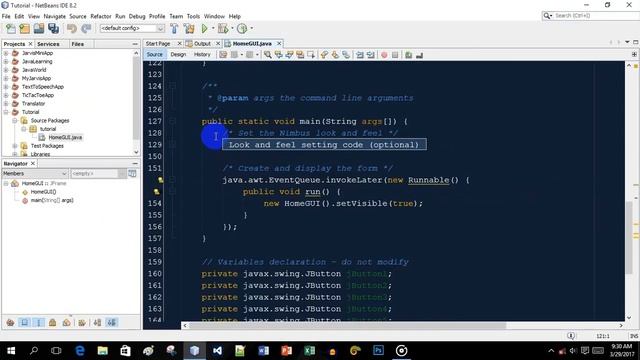The width and height of the screenshot is (640, 360).
Task: Select the HomeGUI() constructor in Navigator
Action: click(43, 192)
